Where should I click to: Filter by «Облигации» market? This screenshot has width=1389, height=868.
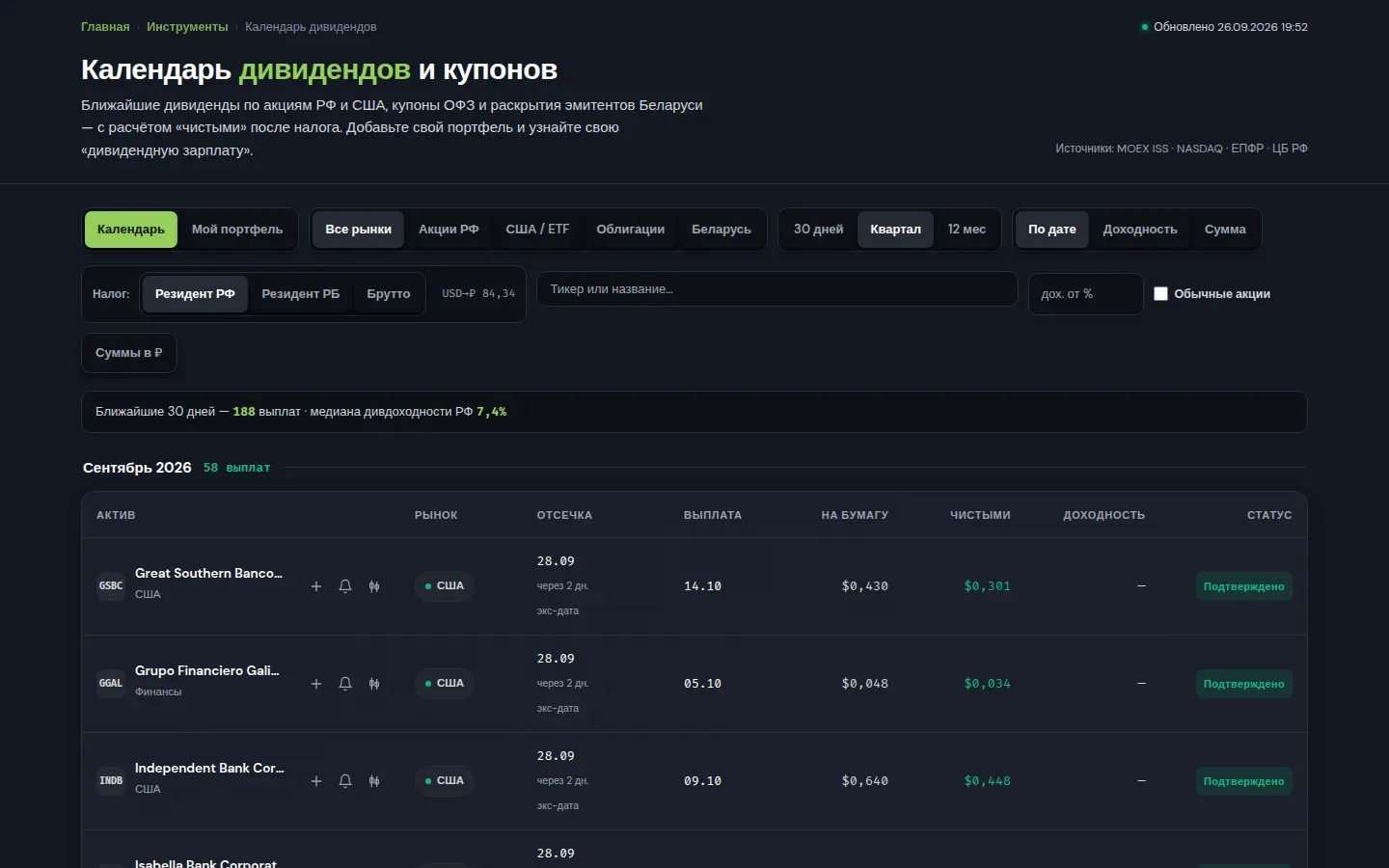[x=631, y=230]
